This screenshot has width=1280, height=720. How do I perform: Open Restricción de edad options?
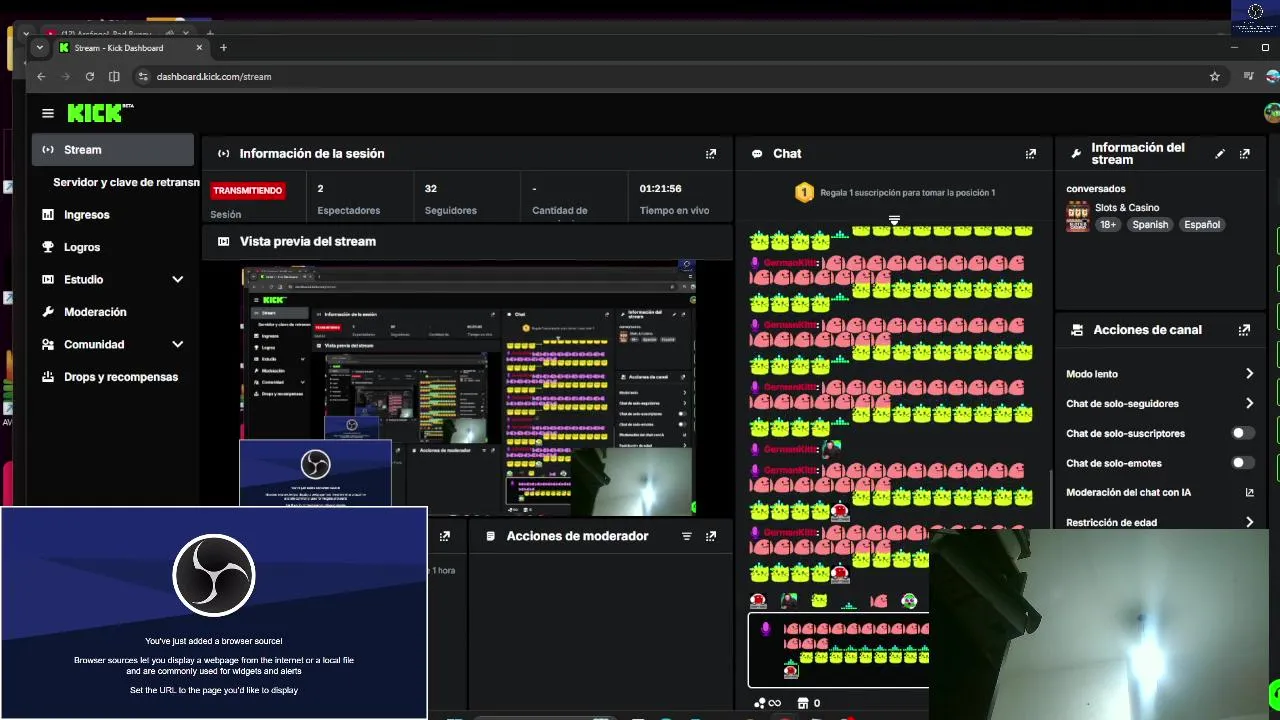(x=1250, y=522)
